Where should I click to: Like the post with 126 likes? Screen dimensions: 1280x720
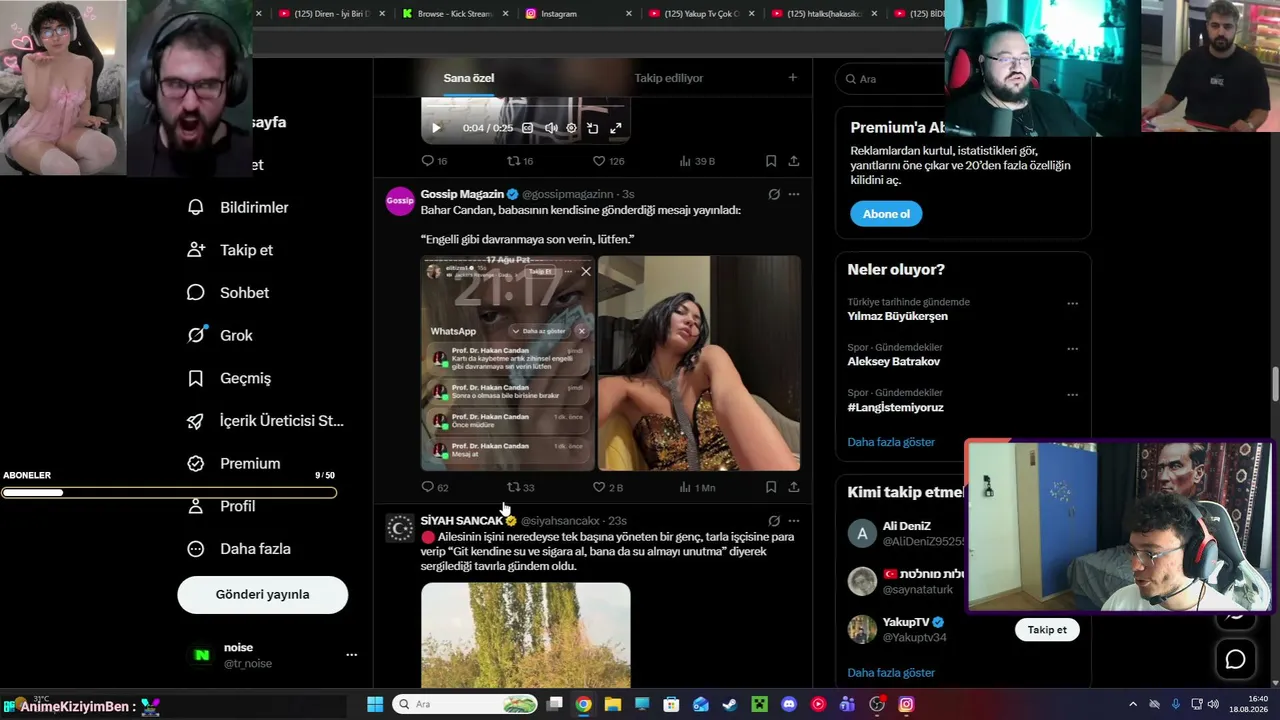[x=608, y=161]
